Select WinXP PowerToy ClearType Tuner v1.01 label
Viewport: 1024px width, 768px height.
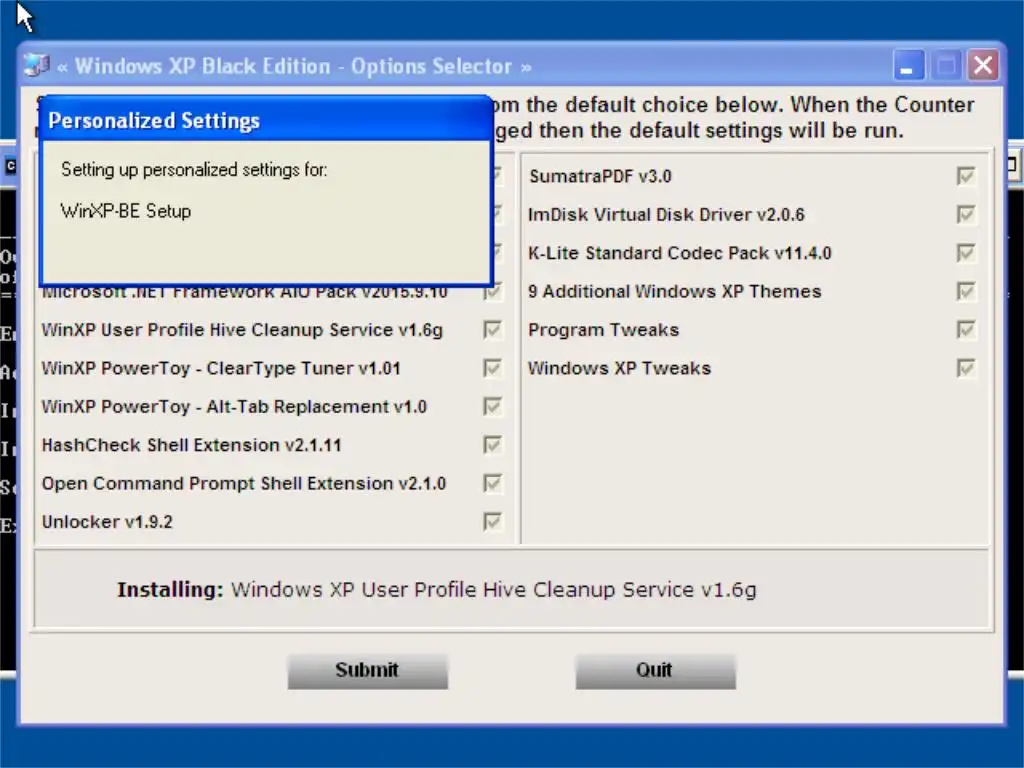click(x=221, y=368)
